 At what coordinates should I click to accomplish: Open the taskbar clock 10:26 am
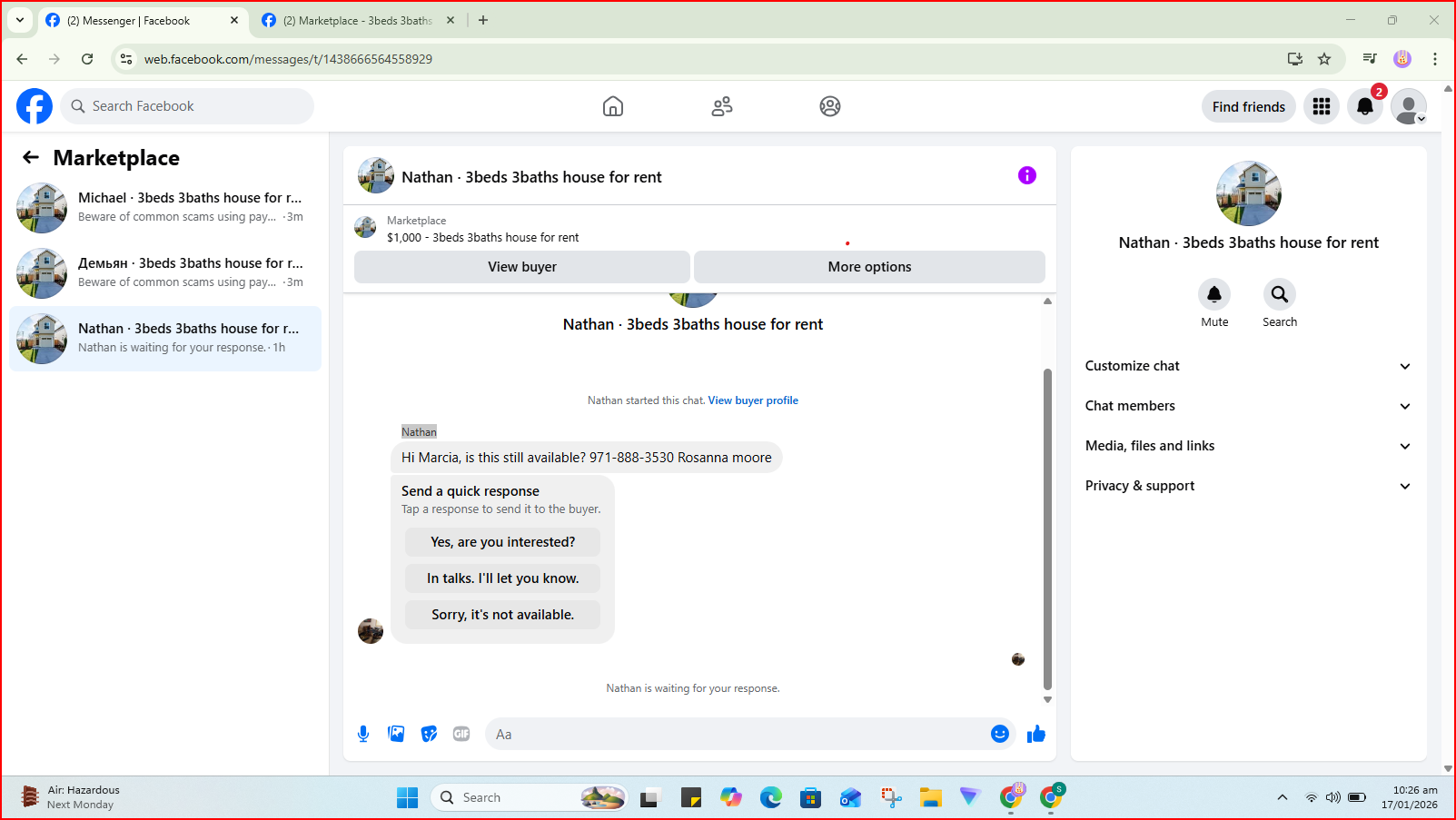1410,797
